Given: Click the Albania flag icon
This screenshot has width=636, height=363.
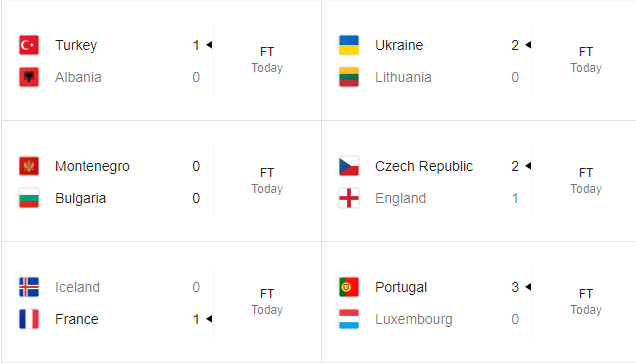Looking at the screenshot, I should (x=29, y=77).
